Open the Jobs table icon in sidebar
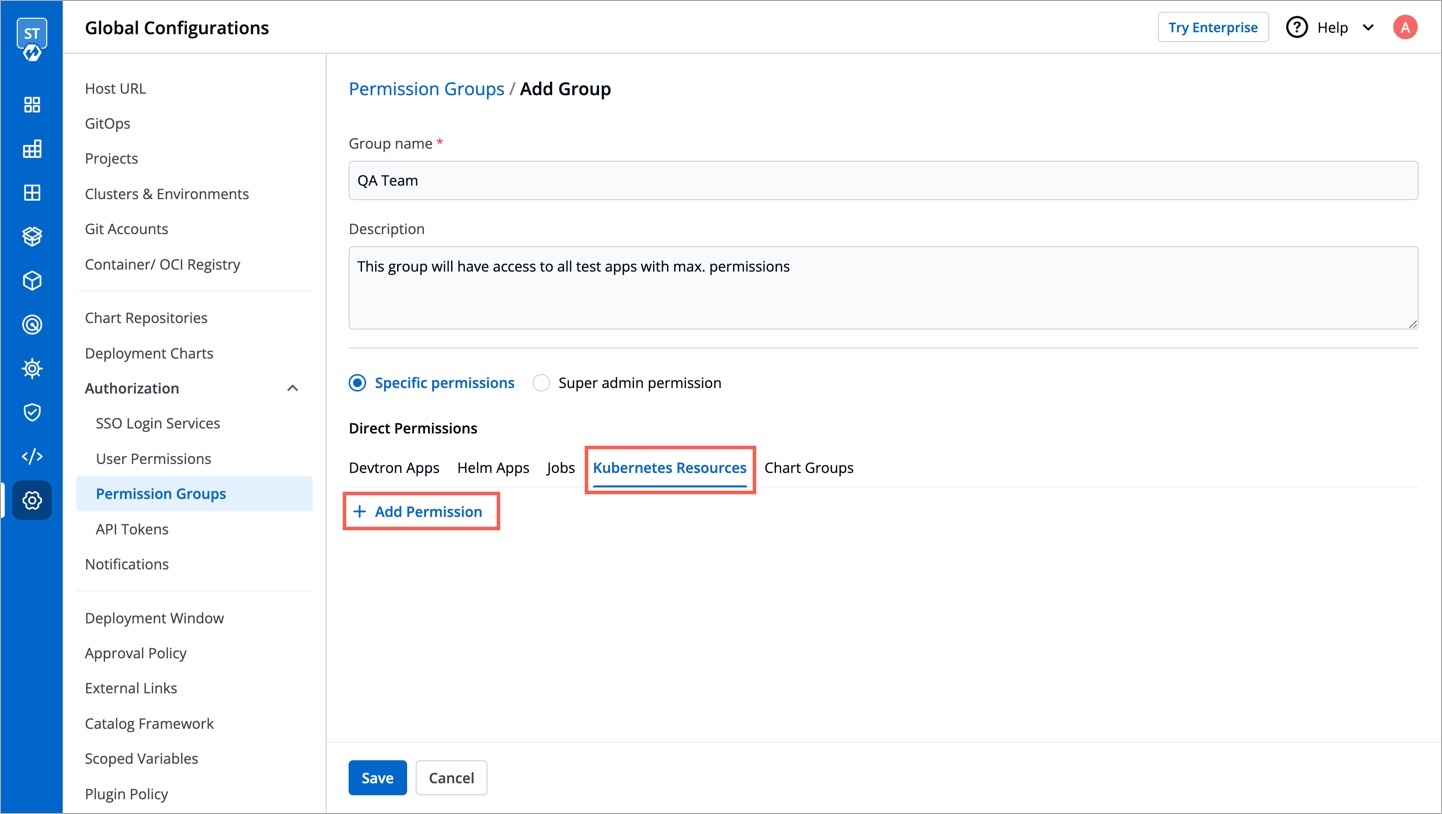 [x=32, y=149]
